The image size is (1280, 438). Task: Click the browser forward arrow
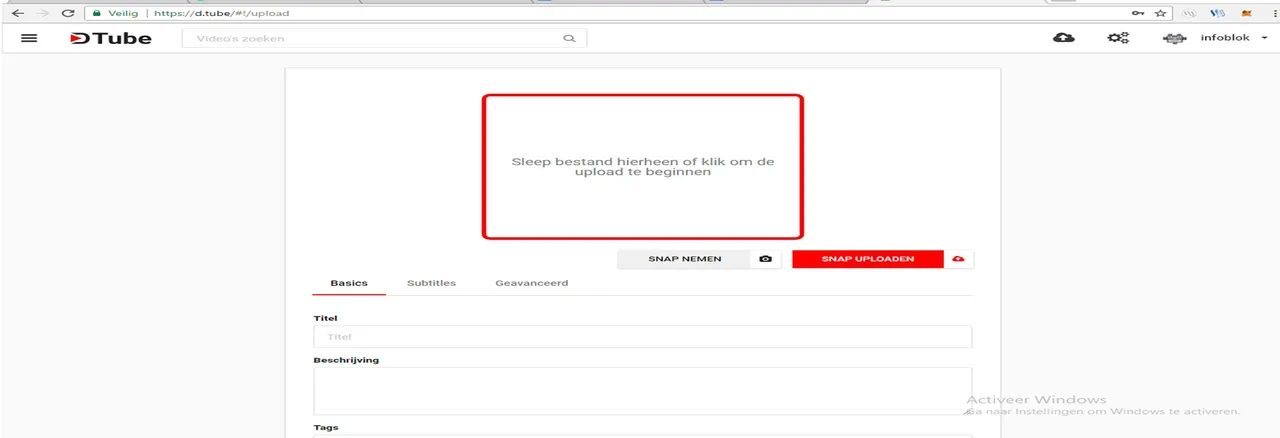(x=42, y=13)
